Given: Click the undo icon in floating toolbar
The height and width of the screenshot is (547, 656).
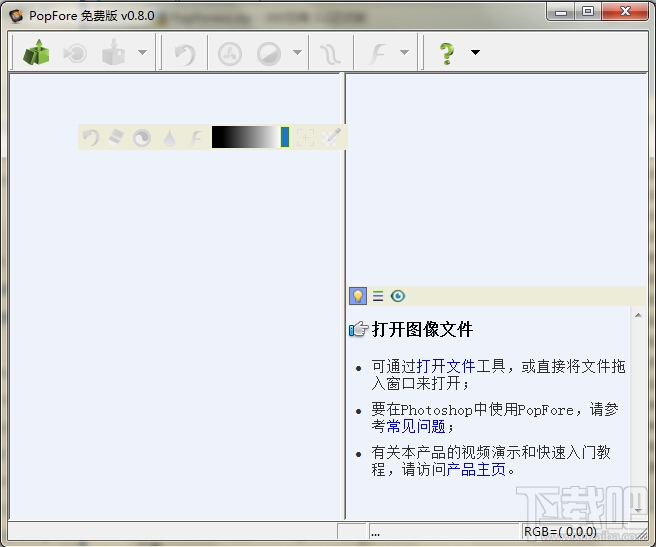Looking at the screenshot, I should [x=90, y=137].
